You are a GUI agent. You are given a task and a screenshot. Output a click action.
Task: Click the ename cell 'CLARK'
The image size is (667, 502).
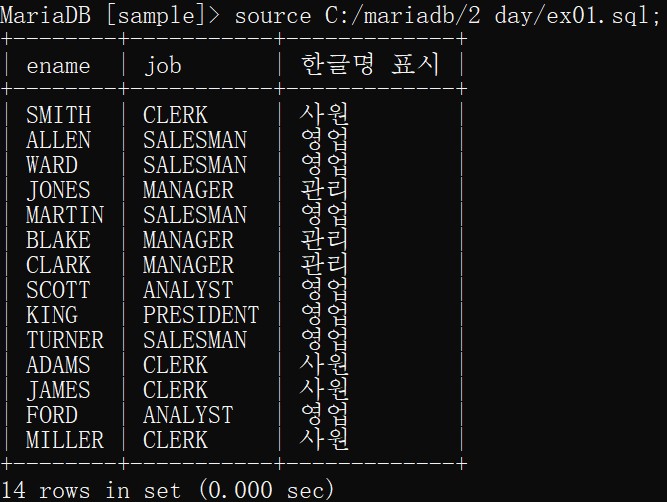tap(58, 265)
